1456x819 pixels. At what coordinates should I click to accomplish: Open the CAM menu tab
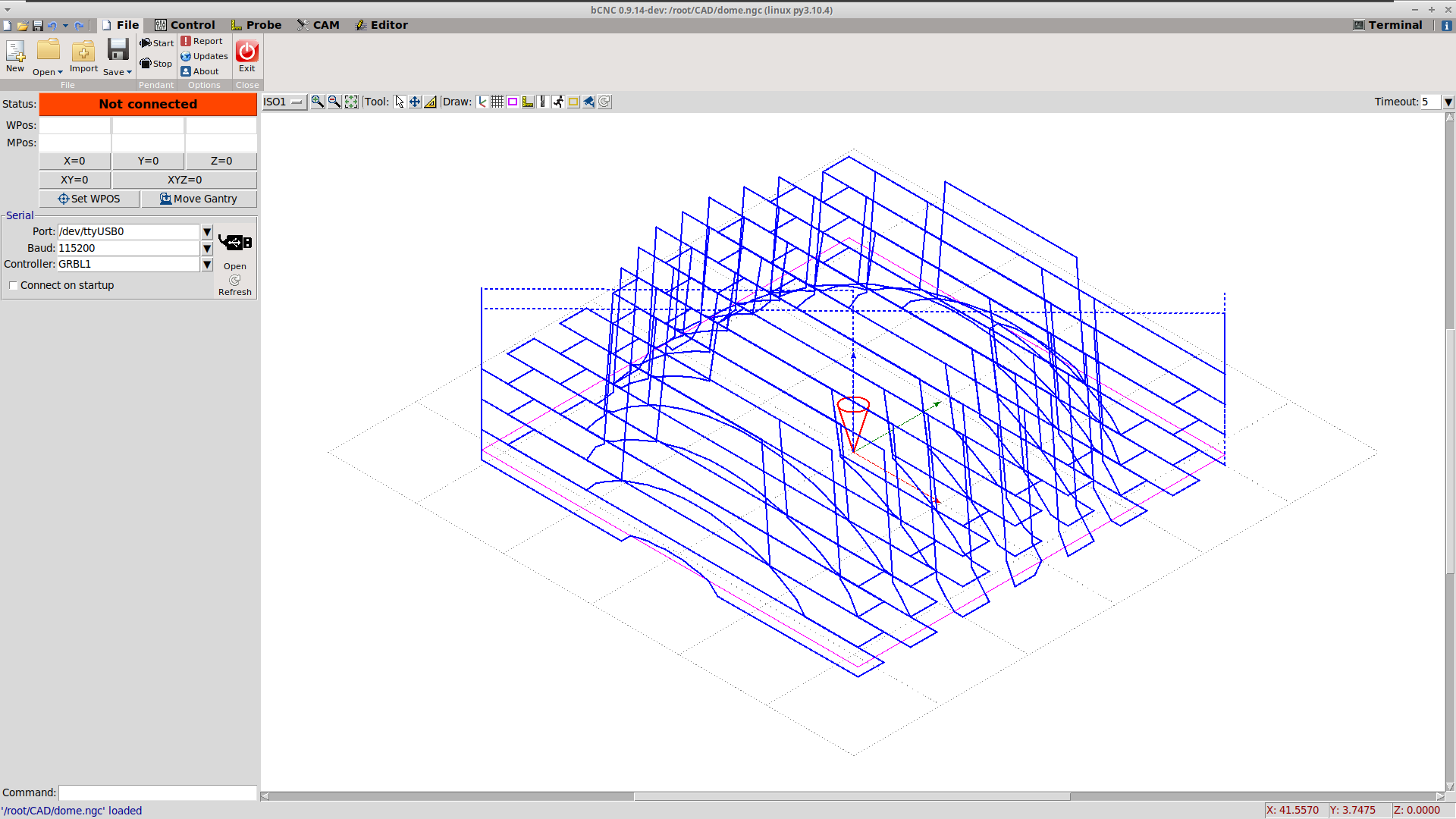(326, 24)
